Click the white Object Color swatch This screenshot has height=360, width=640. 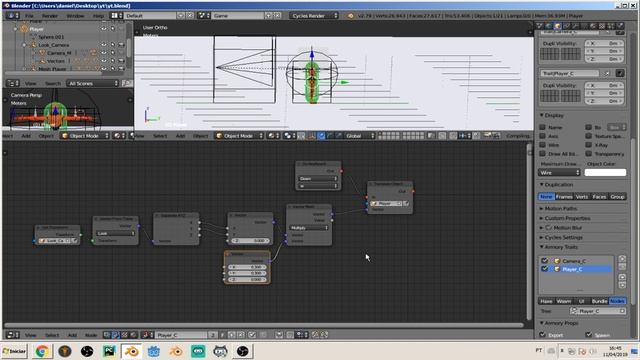[x=605, y=173]
